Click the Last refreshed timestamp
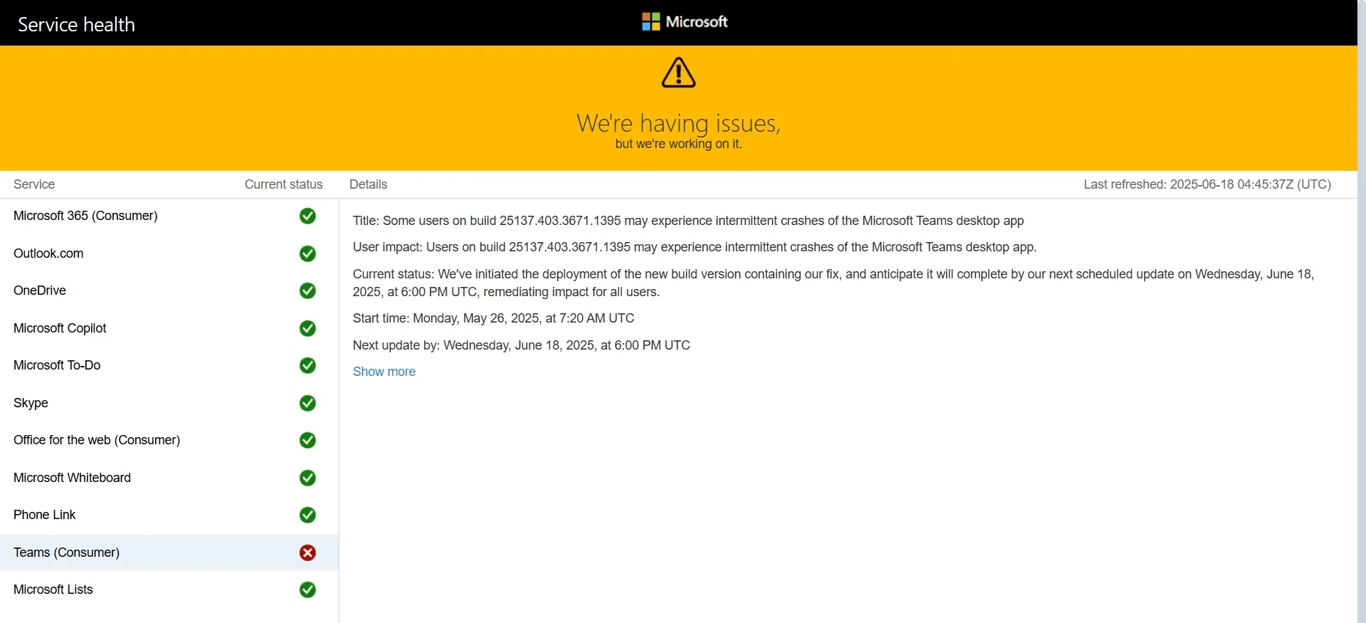 tap(1207, 185)
